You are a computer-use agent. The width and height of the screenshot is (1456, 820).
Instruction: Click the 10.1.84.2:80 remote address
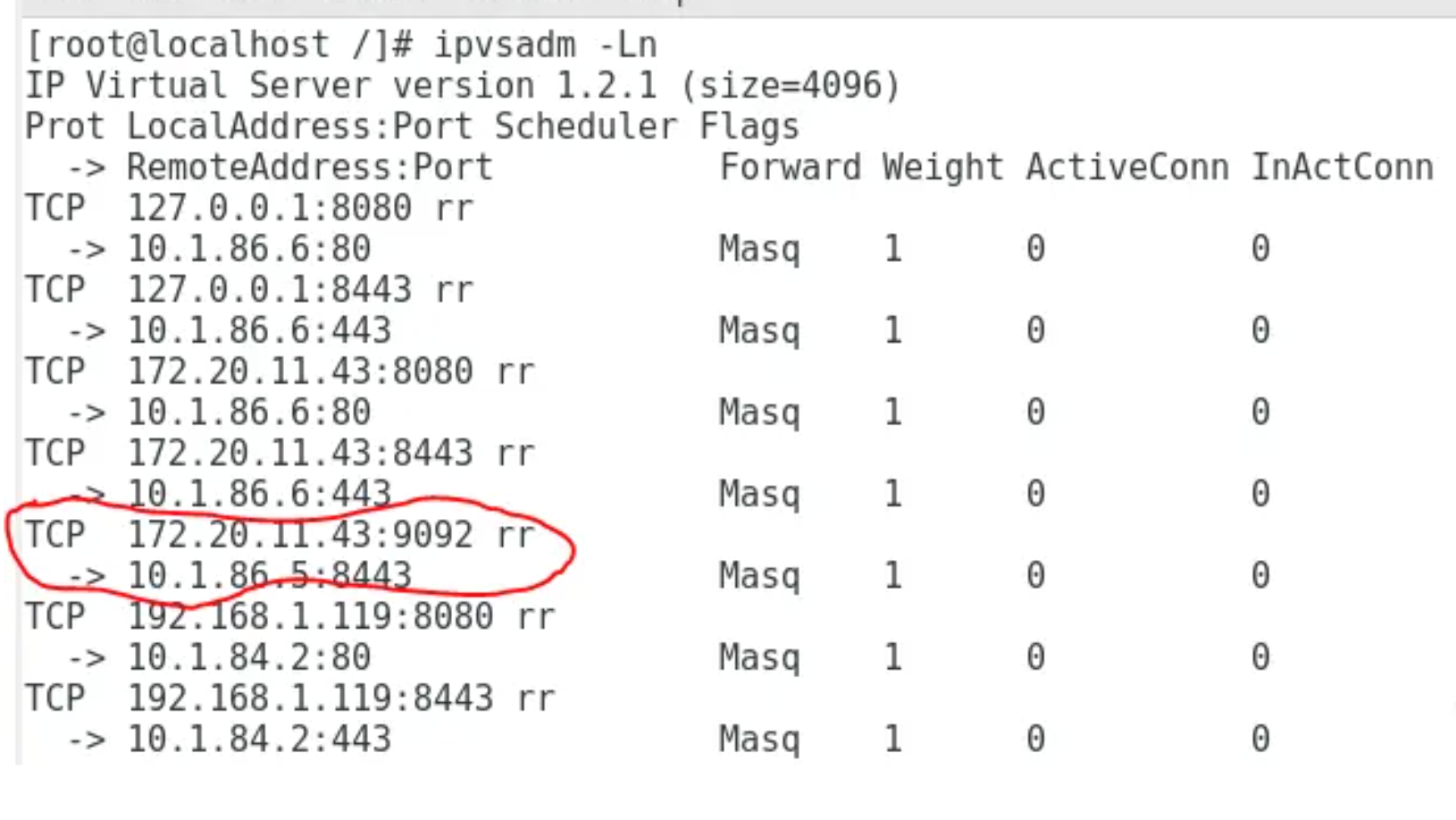(248, 658)
